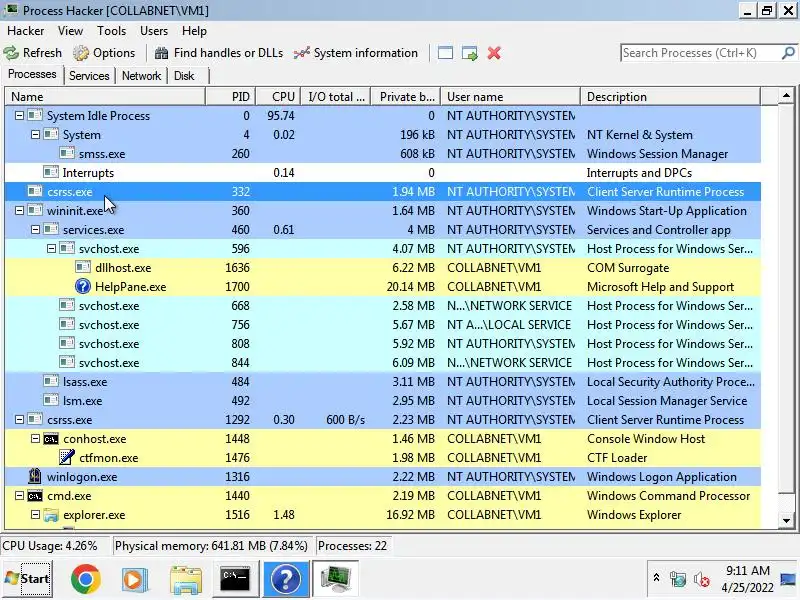Click the winlogon.exe icon
The width and height of the screenshot is (800, 600).
click(35, 476)
